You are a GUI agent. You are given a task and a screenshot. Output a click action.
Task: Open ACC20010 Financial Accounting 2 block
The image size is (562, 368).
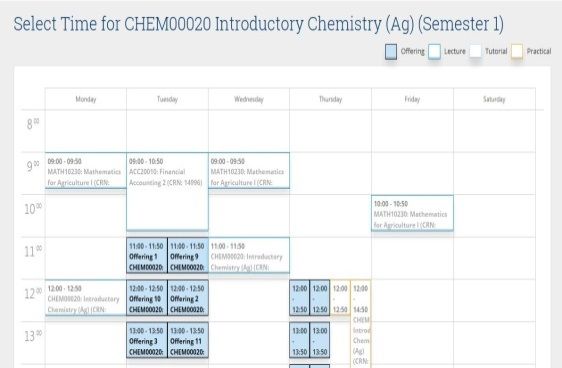[167, 192]
